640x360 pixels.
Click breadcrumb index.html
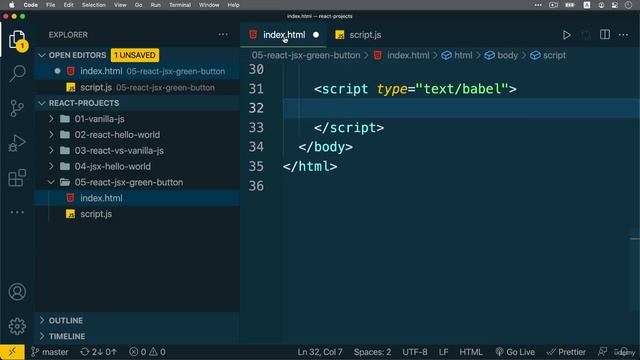click(x=402, y=55)
